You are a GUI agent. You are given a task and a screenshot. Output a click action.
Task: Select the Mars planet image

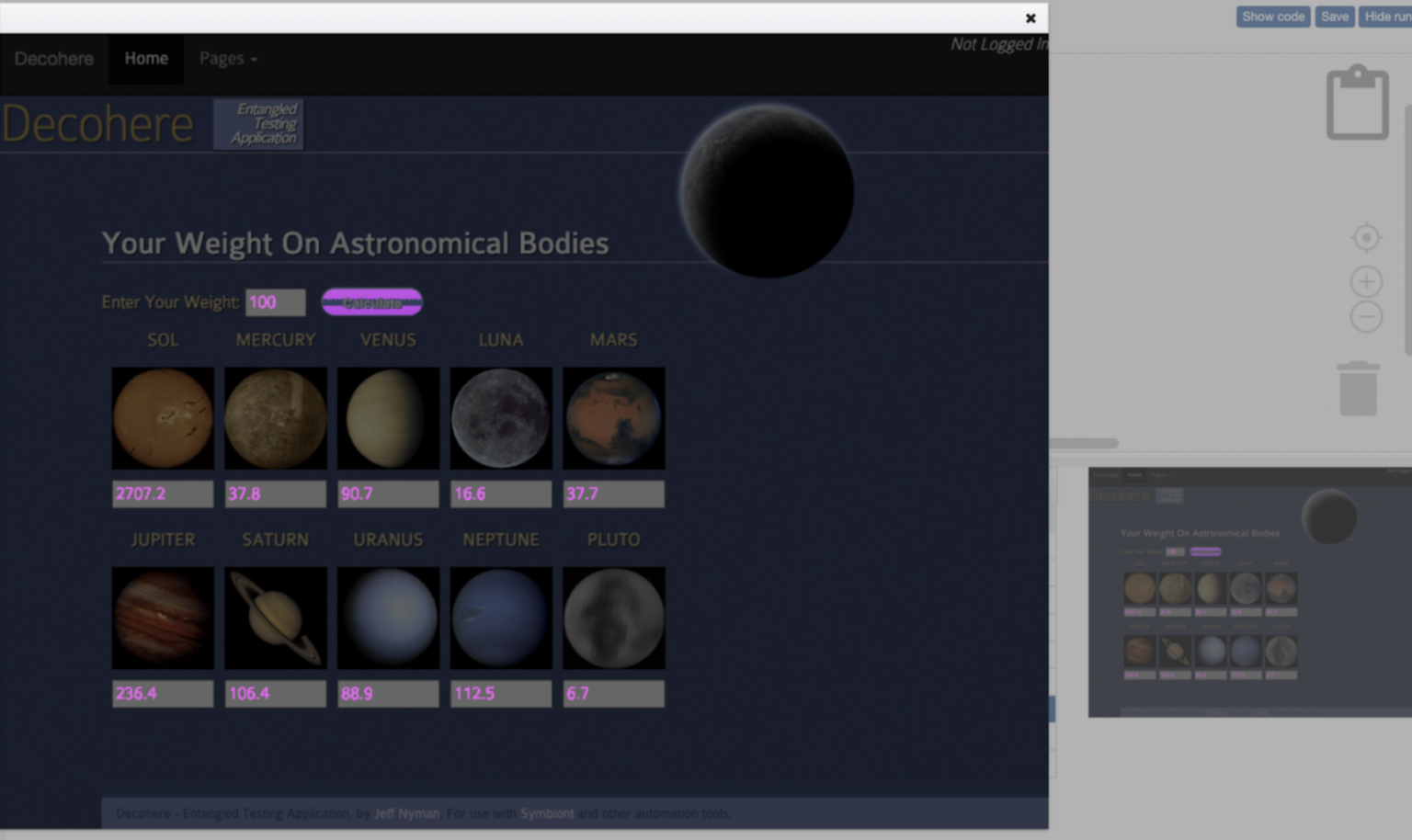click(x=613, y=417)
